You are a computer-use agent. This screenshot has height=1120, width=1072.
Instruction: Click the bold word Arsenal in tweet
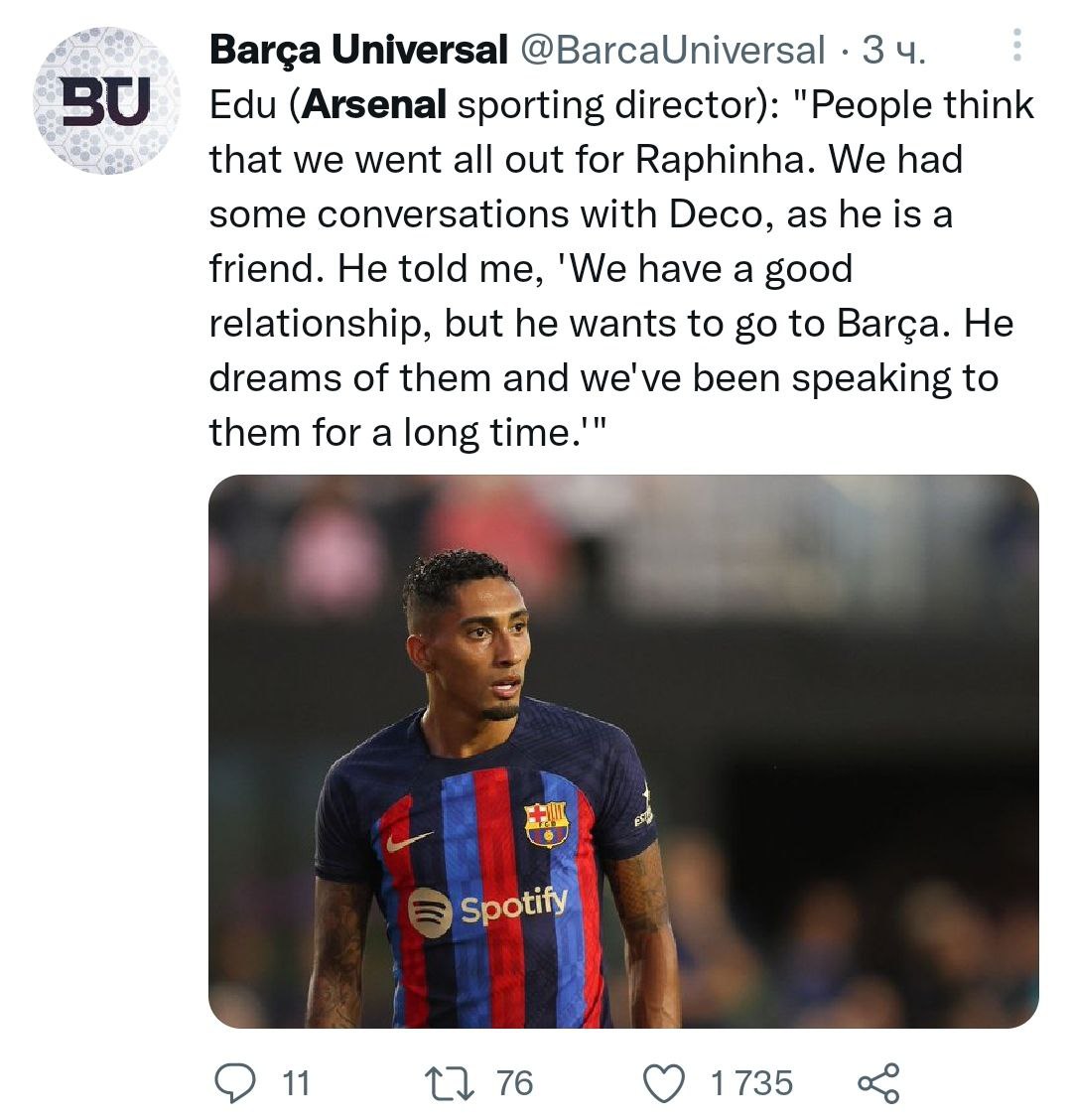click(374, 105)
